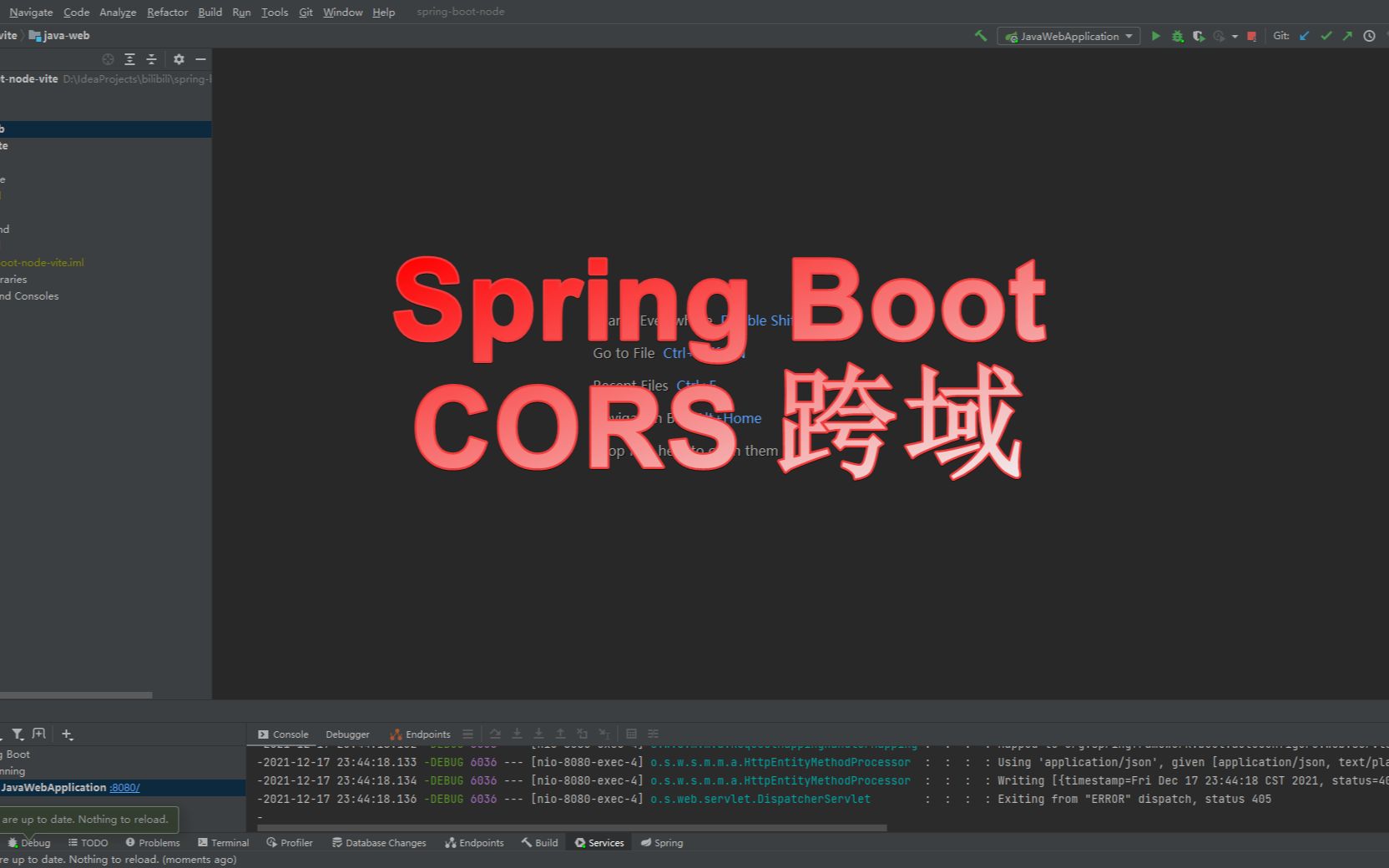Image resolution: width=1389 pixels, height=868 pixels.
Task: Click console horizontal scrollbar
Action: [x=572, y=828]
